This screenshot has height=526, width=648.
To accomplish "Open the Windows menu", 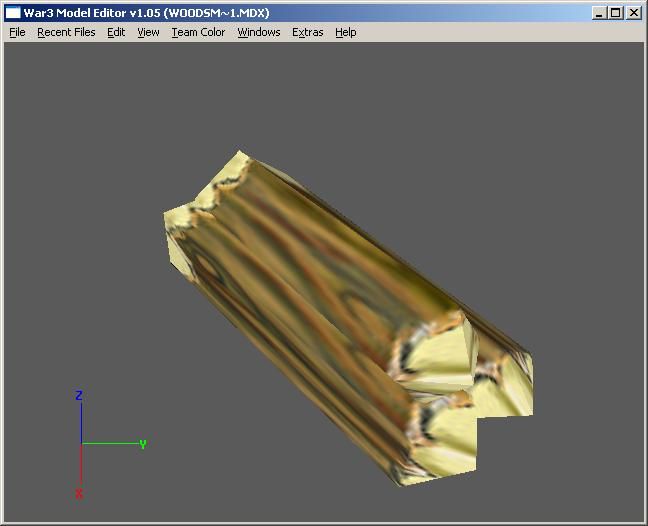I will point(259,32).
